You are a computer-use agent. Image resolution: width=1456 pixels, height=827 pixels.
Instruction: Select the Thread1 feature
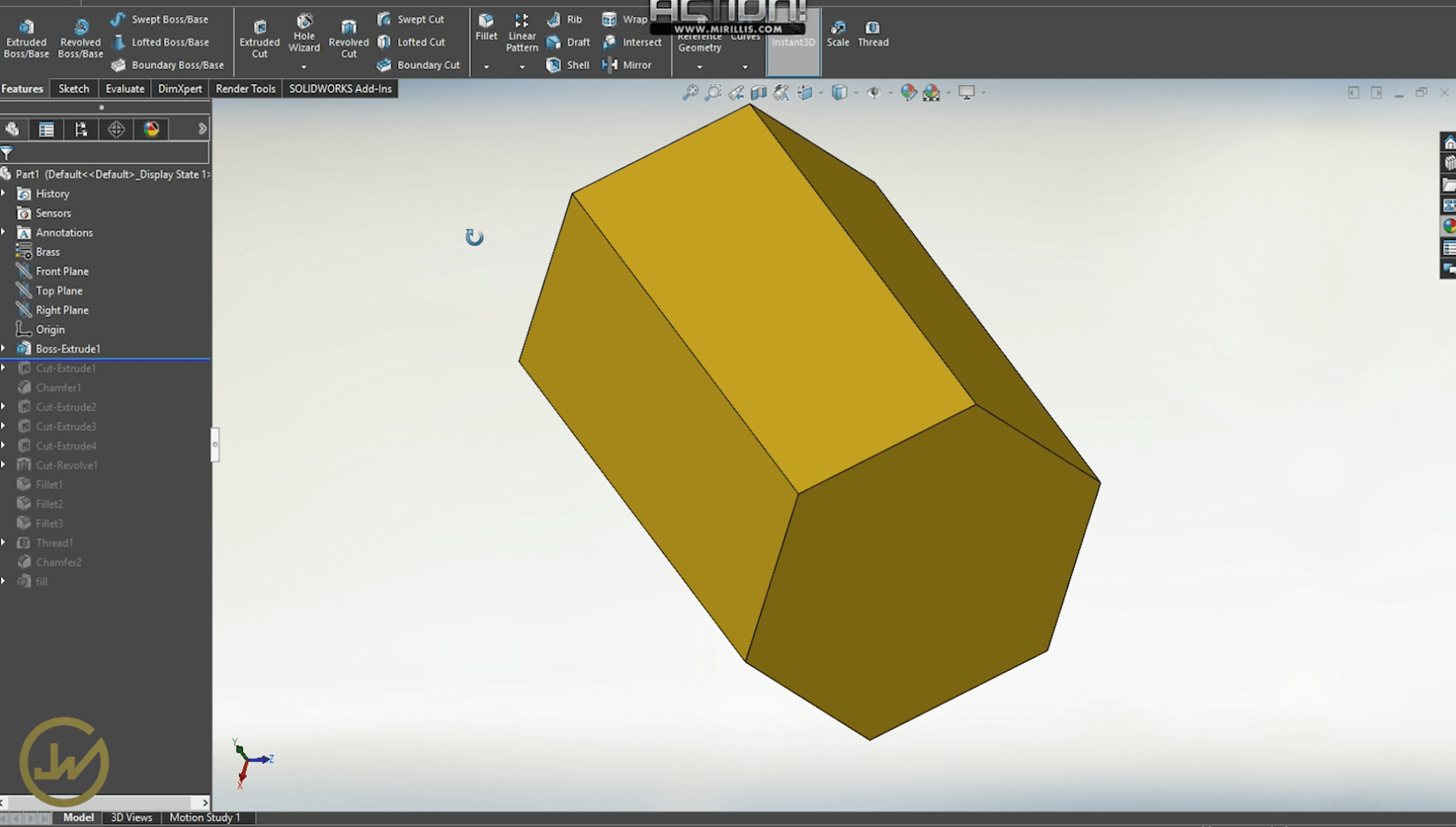coord(54,542)
